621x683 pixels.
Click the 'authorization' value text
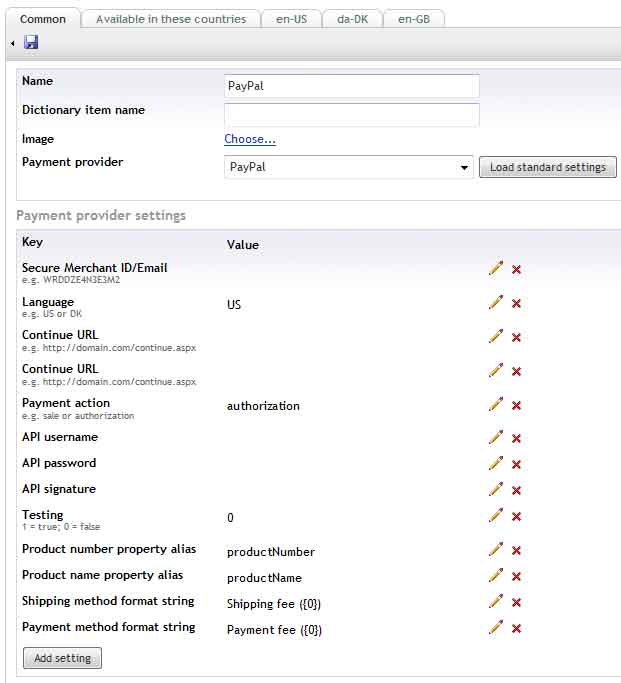click(263, 406)
